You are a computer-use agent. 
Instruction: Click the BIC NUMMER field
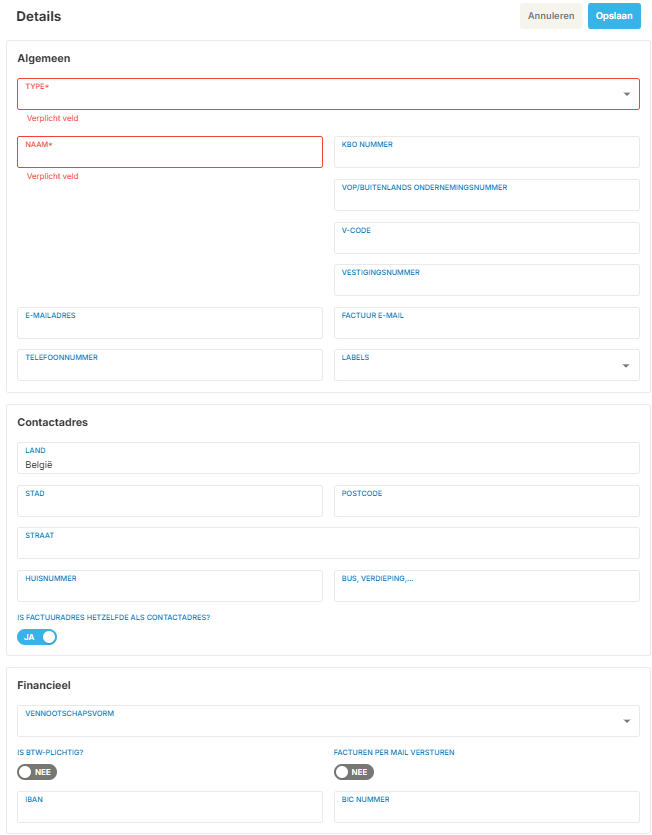point(487,807)
